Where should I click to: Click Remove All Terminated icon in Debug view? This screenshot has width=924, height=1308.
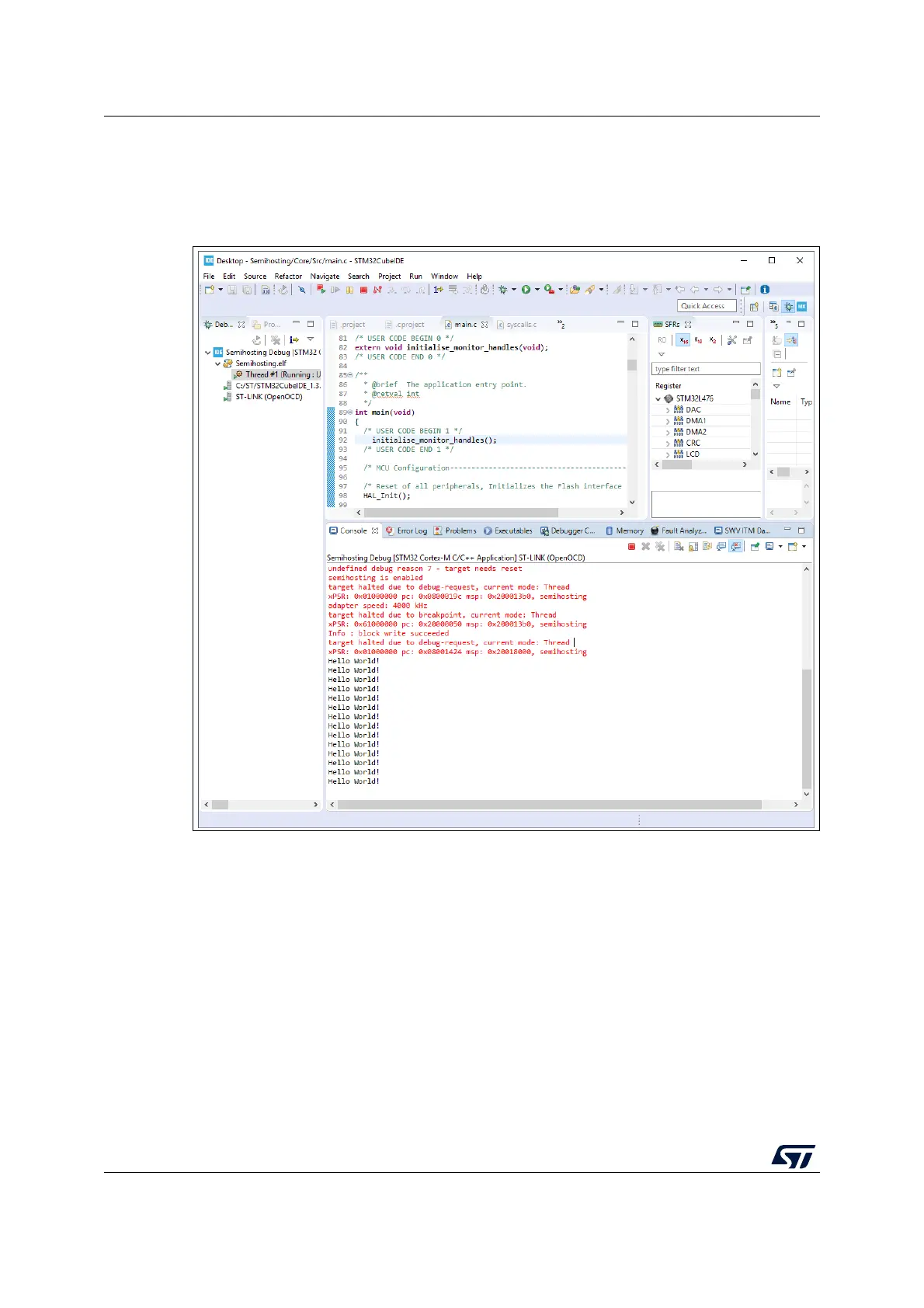coord(275,339)
